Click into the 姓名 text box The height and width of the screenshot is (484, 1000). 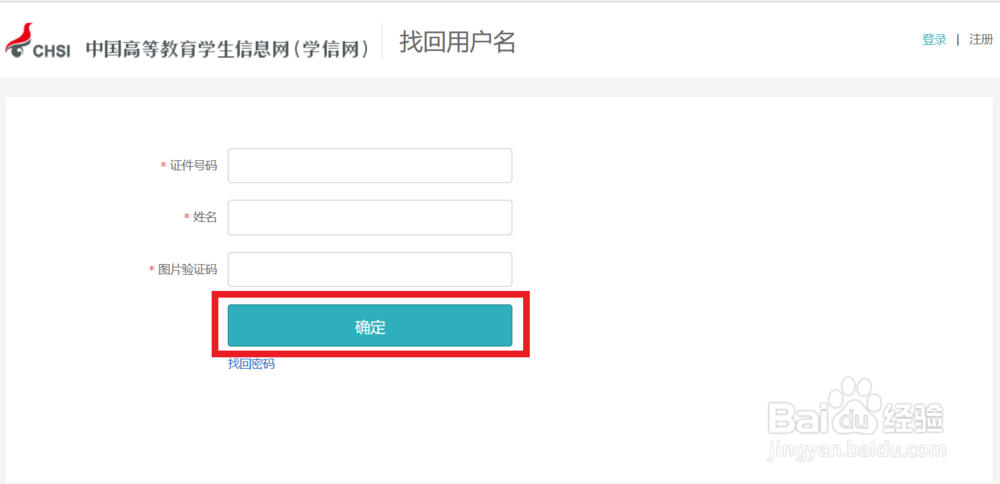(370, 217)
